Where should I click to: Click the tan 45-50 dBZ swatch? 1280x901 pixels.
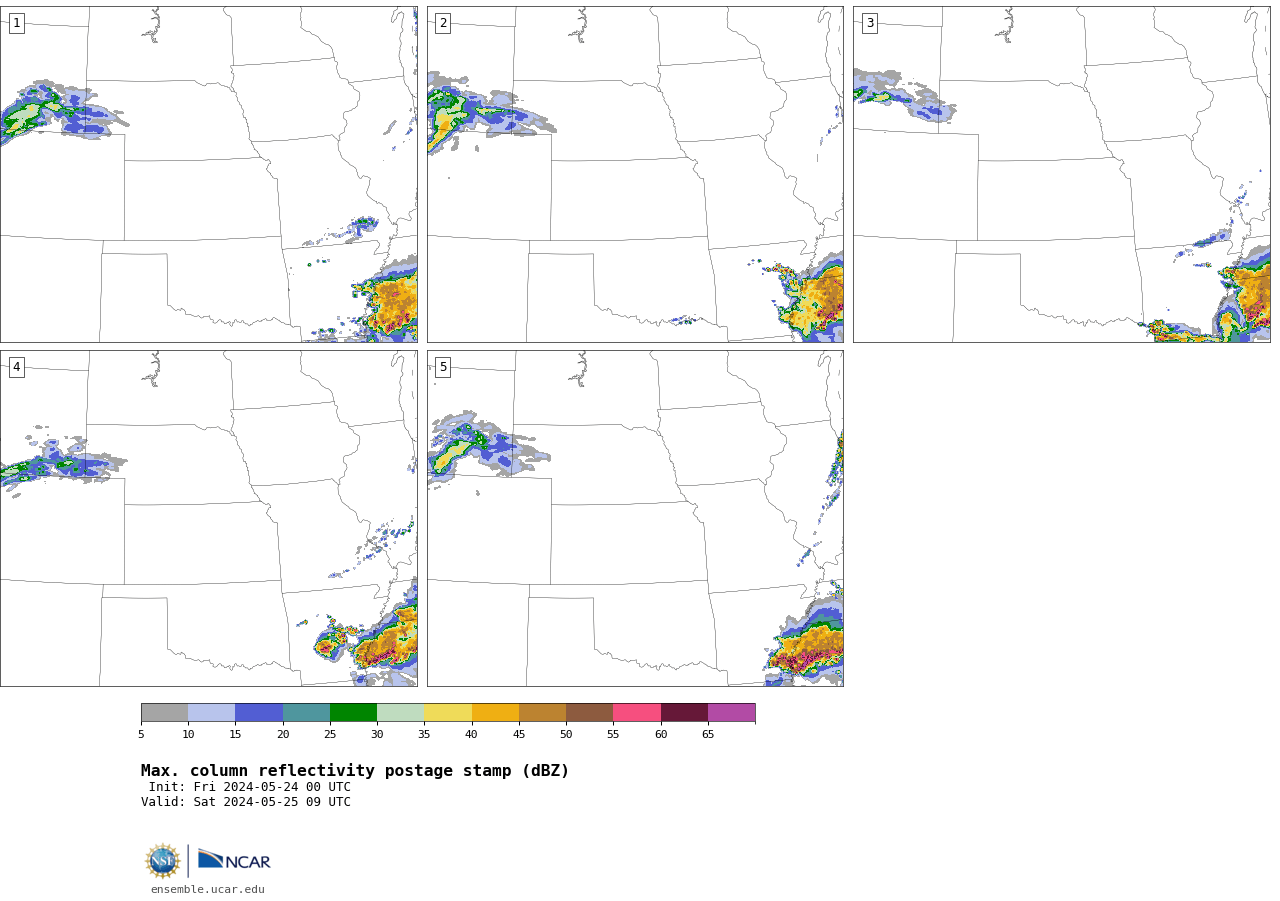coord(542,712)
